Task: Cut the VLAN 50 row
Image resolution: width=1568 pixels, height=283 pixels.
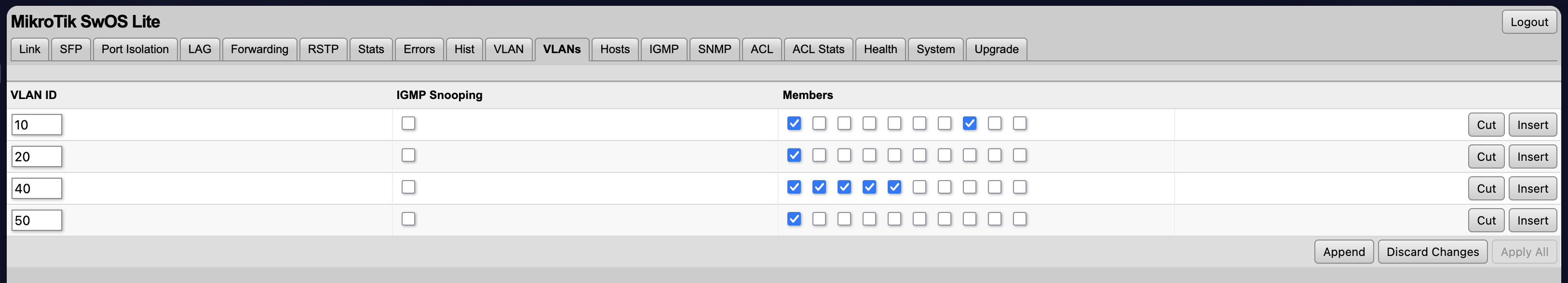Action: coord(1485,220)
